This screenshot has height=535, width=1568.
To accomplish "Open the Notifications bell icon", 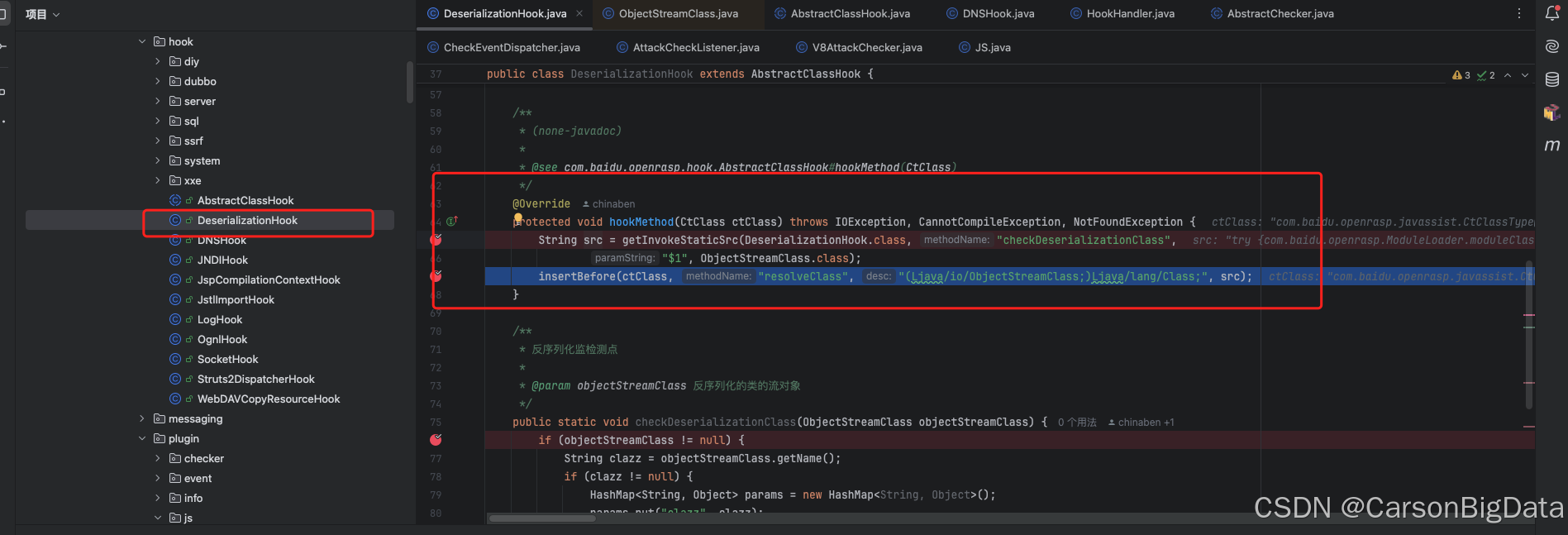I will (1552, 13).
